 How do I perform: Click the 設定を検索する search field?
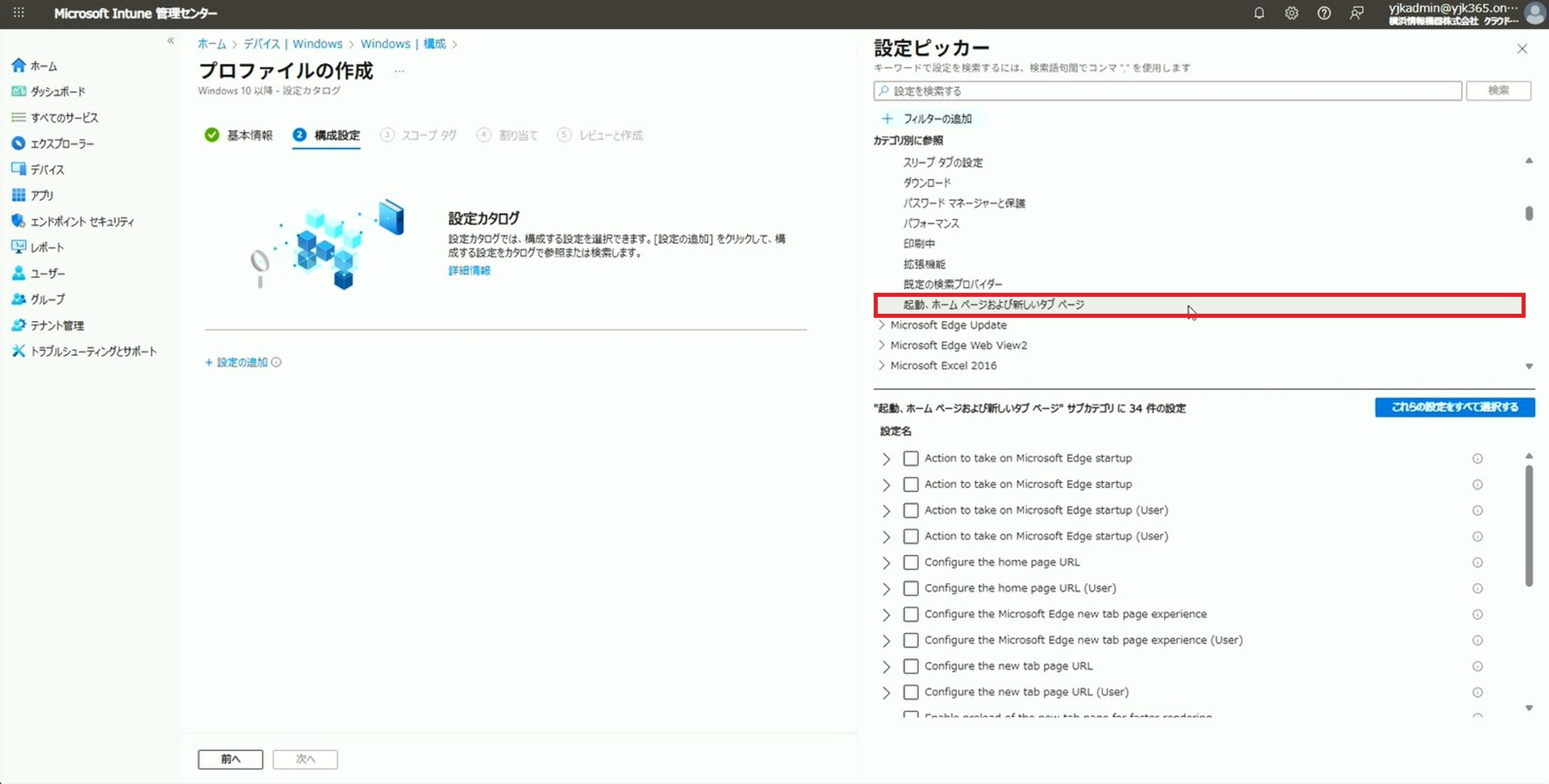pos(1167,91)
